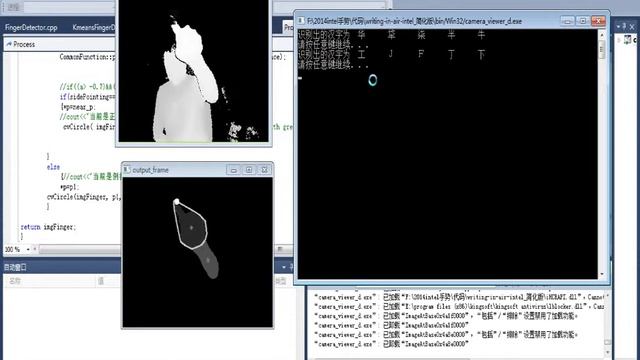Click the iHCRAPI.dll loaded output line
This screenshot has height=360, width=640.
[x=461, y=297]
